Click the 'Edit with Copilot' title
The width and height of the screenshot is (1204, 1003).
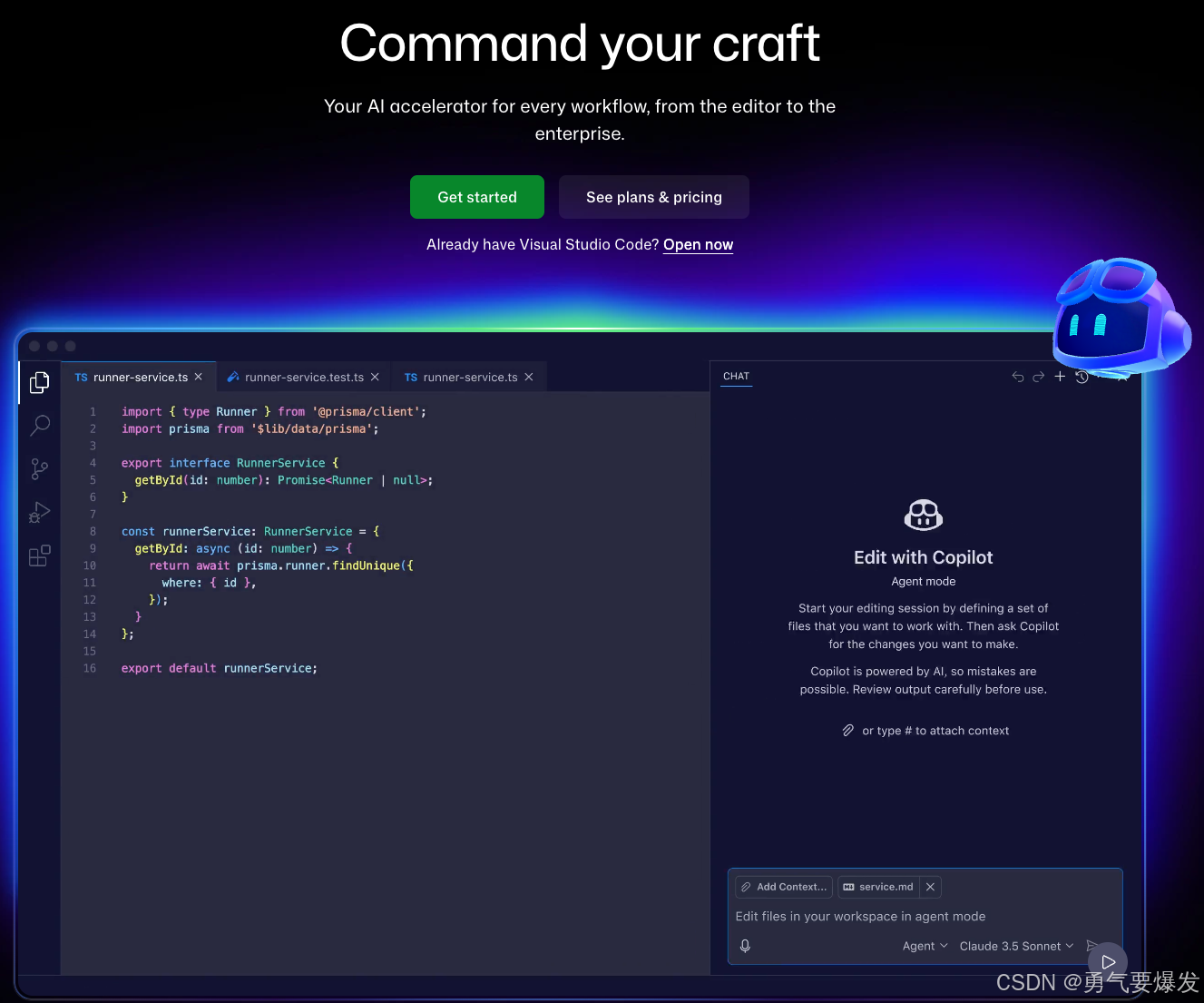pos(924,557)
